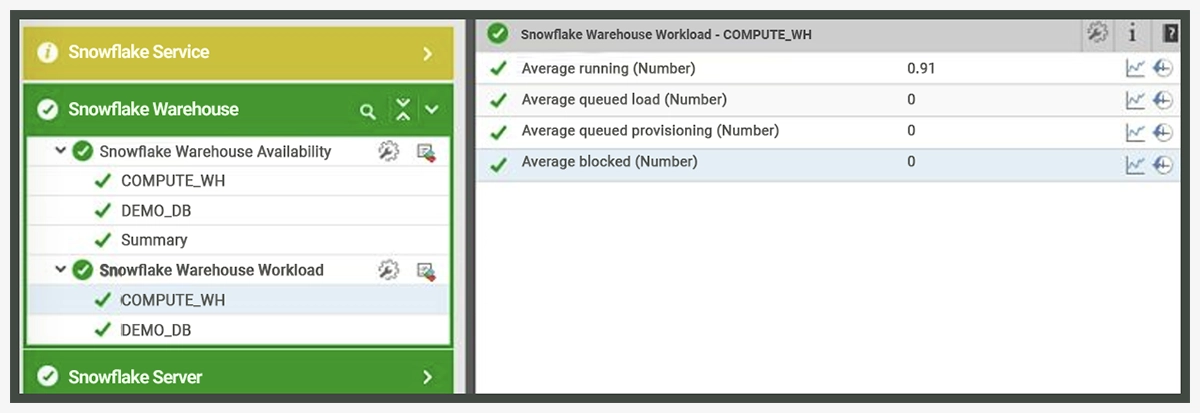Screen dimensions: 1200x413
Task: Open history icon for Average queued provisioning
Action: (1162, 132)
